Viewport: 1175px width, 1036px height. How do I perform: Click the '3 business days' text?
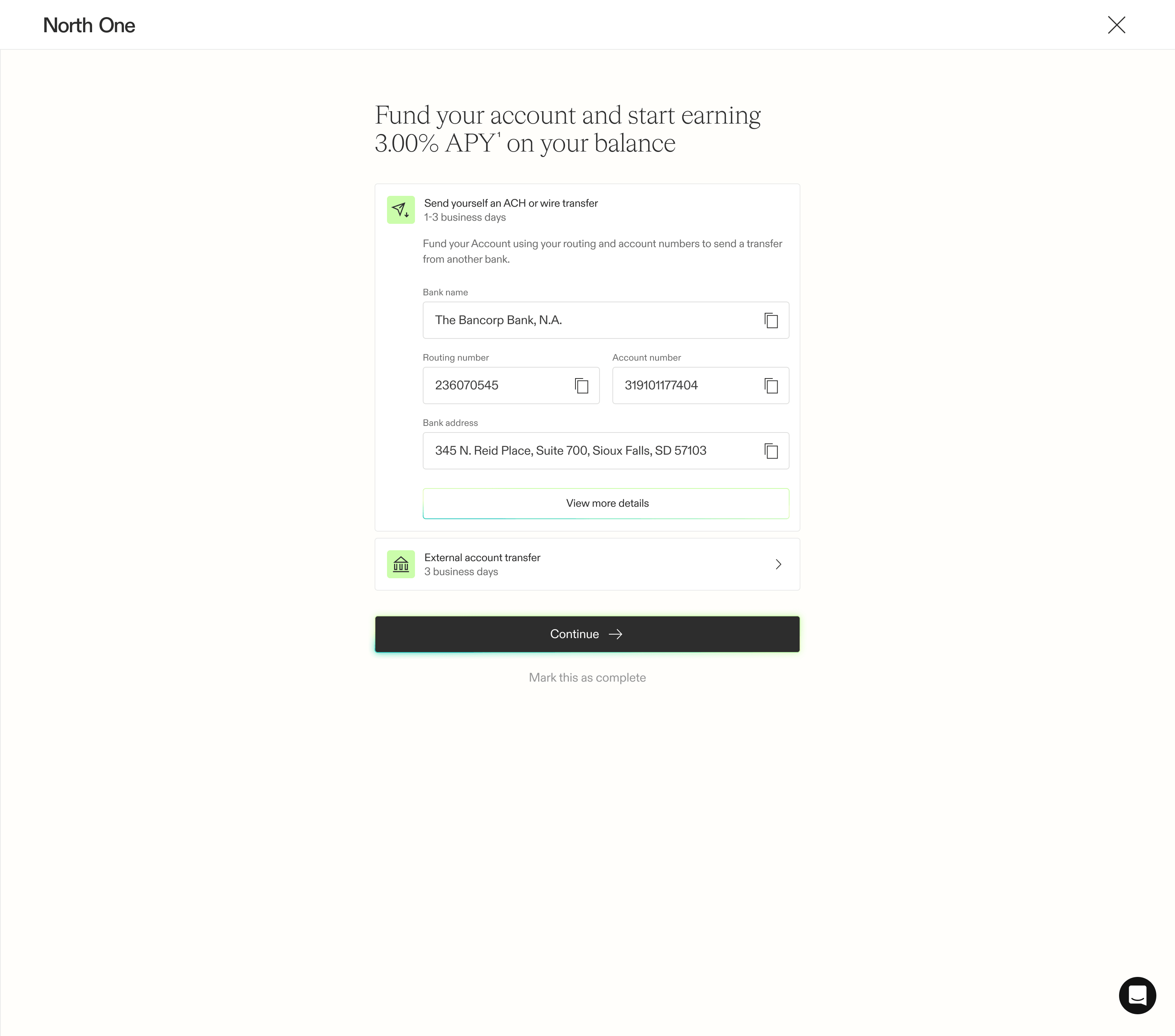point(461,572)
